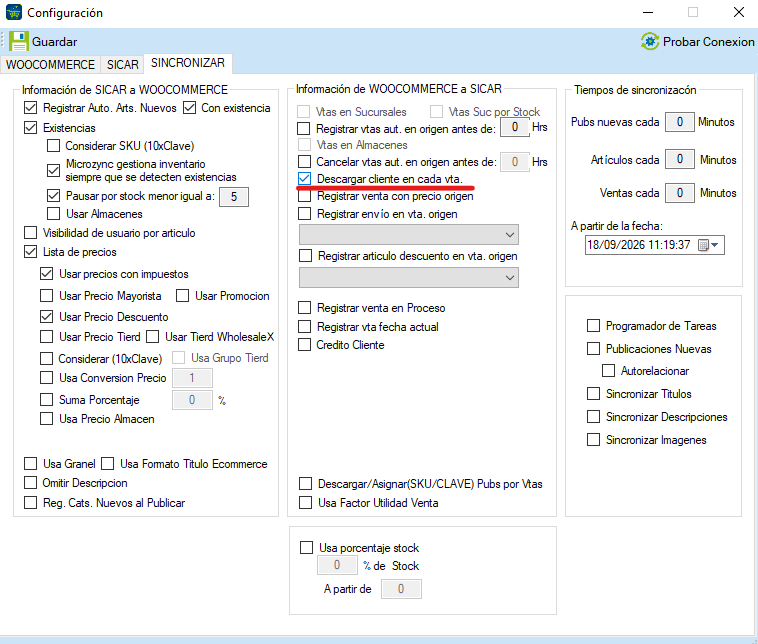This screenshot has height=644, width=758.
Task: Click Artículos cada minutes field
Action: [679, 159]
